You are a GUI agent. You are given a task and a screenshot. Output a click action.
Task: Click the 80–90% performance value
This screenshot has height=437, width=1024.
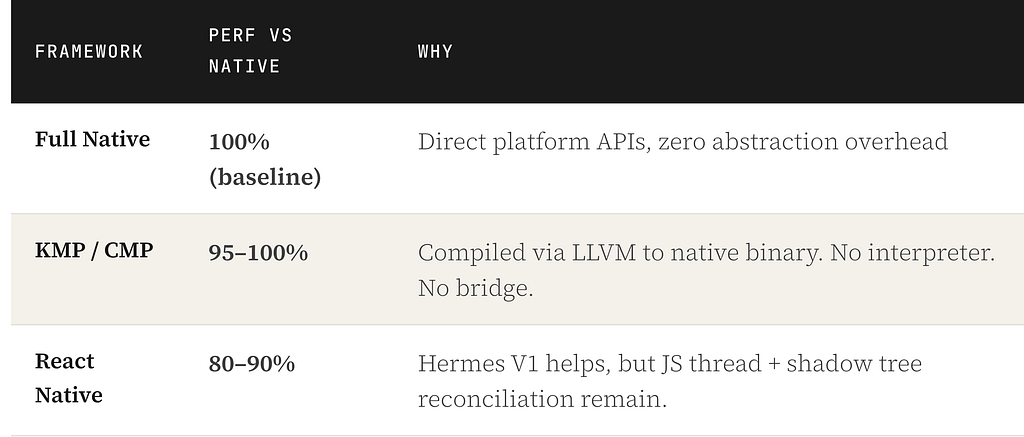(x=252, y=364)
